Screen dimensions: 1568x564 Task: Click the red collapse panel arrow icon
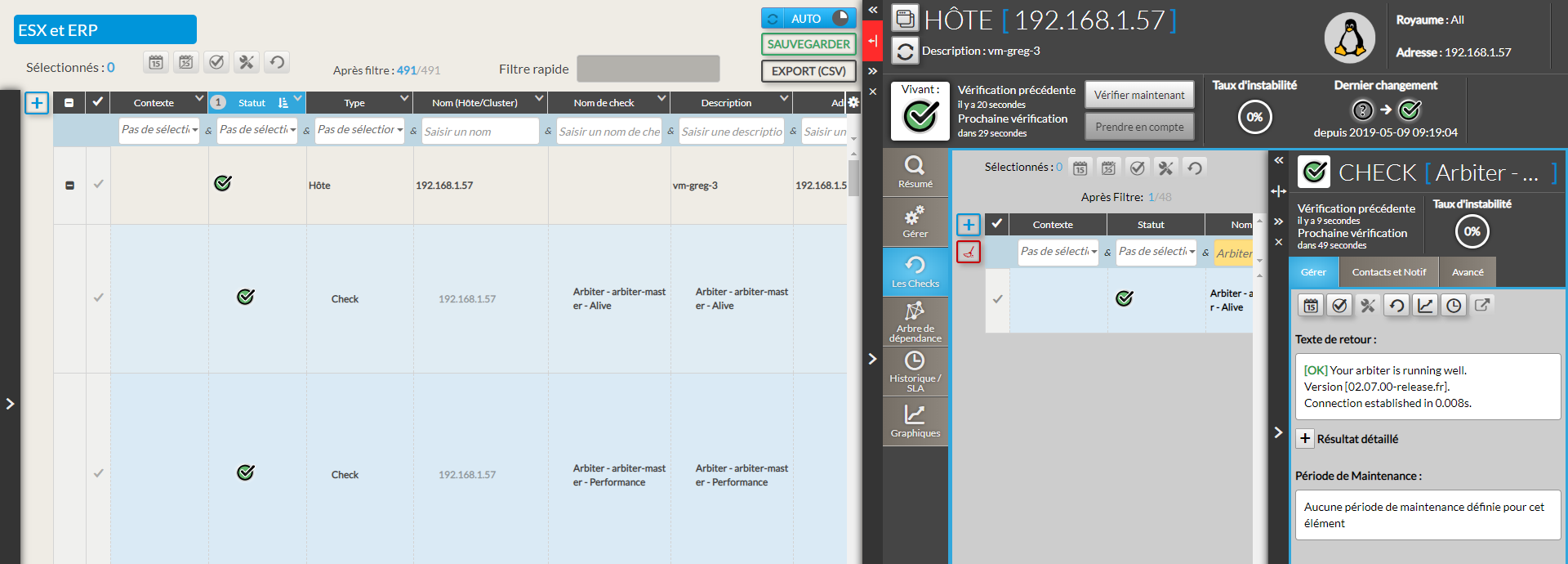(x=872, y=41)
